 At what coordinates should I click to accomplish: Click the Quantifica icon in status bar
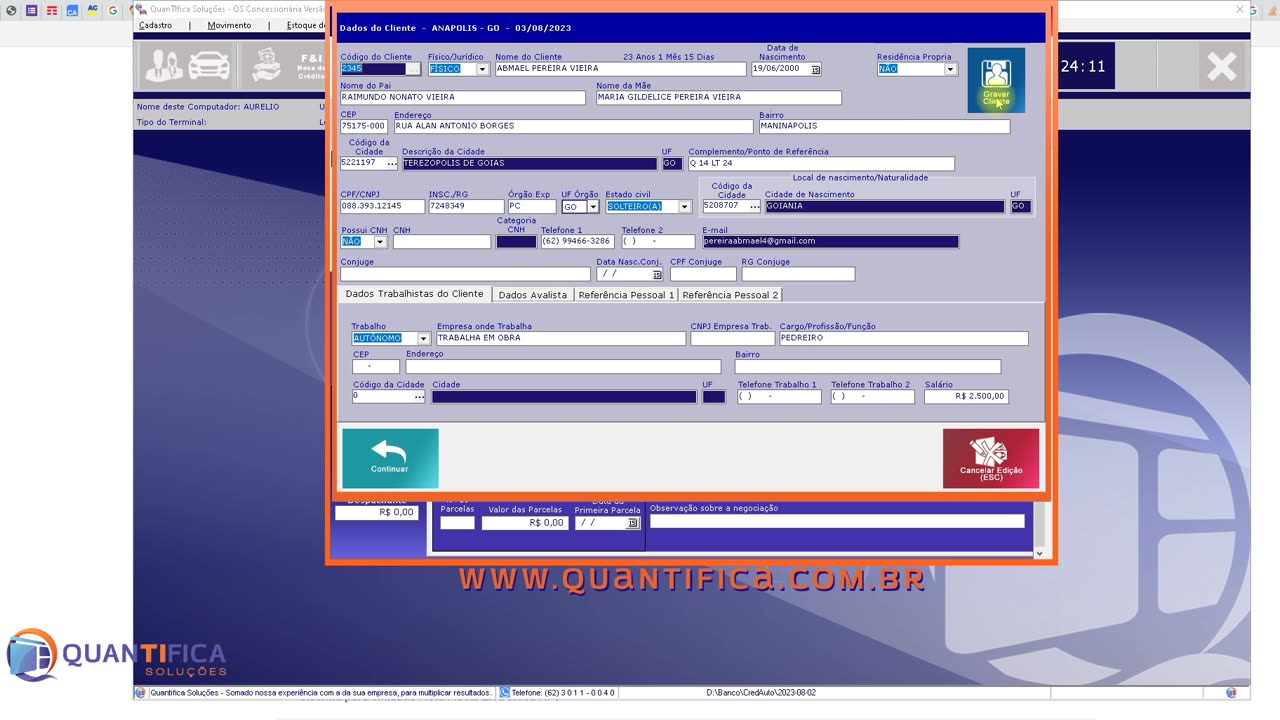pos(141,692)
